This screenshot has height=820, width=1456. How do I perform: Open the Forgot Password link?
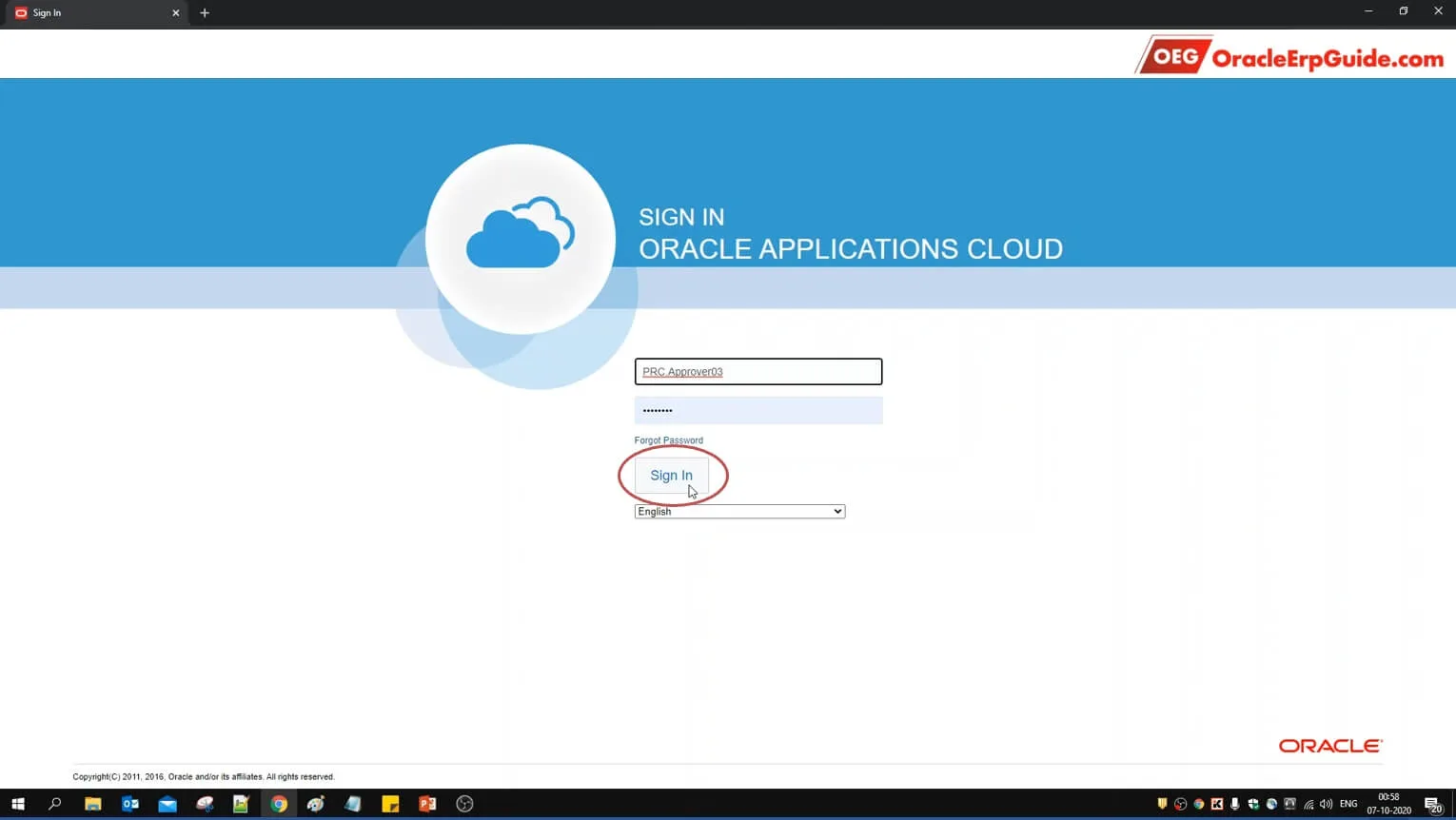(668, 440)
